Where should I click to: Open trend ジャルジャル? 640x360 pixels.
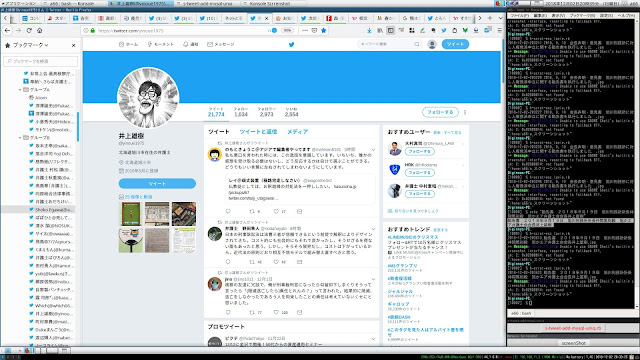pos(400,291)
